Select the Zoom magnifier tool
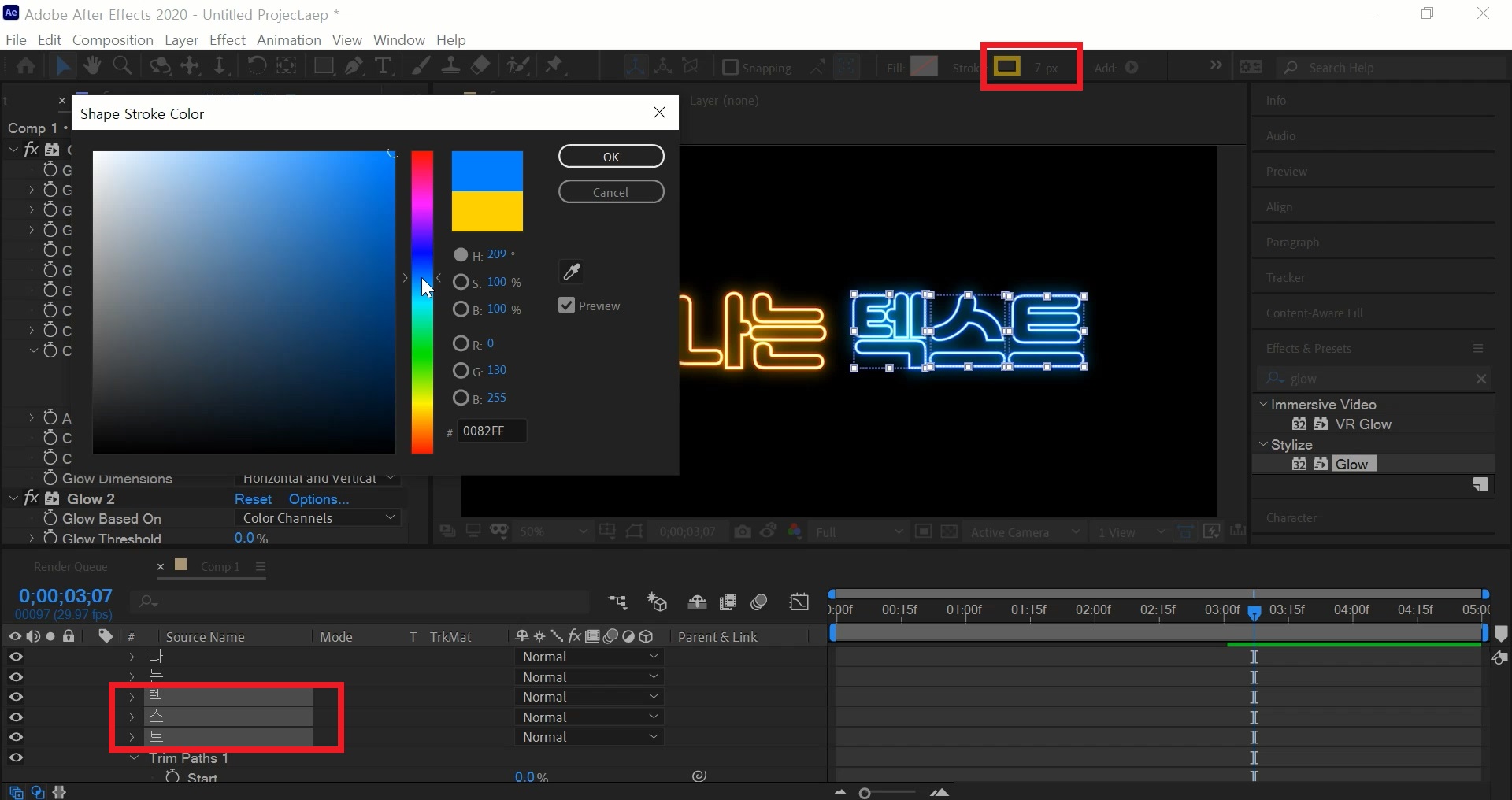This screenshot has height=800, width=1512. pos(122,66)
